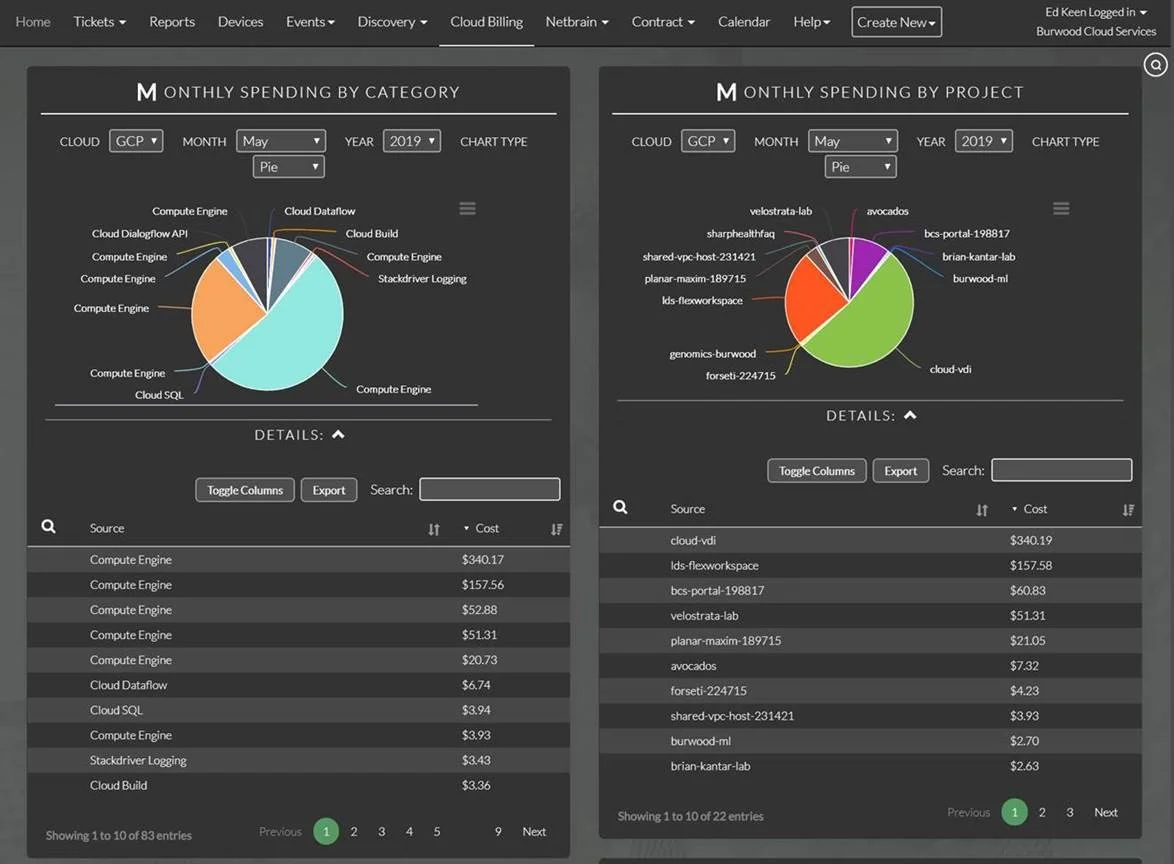Collapse category DETAILS section chevron

pos(338,434)
